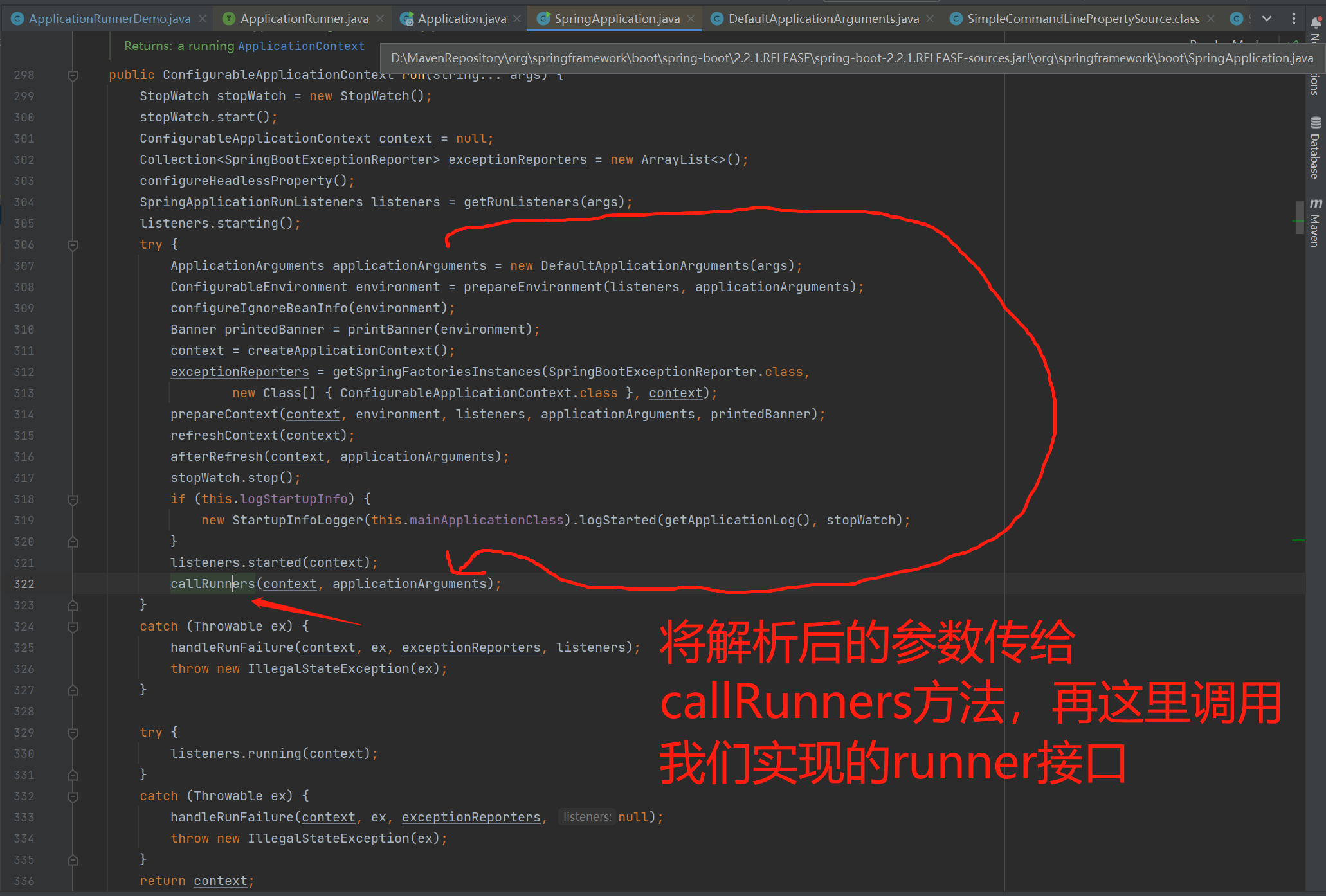Close the ApplicationRunnerDemo.java tab
1326x896 pixels.
pos(203,19)
